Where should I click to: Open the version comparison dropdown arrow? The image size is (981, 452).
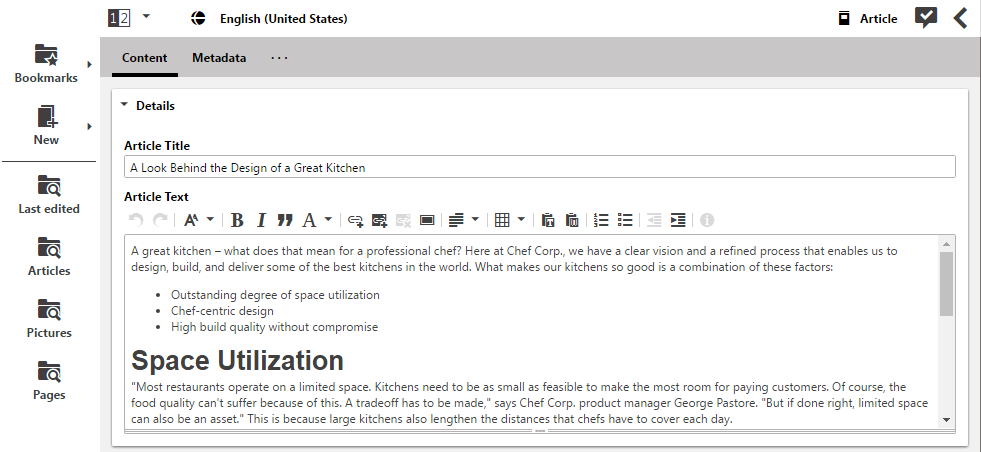click(146, 16)
